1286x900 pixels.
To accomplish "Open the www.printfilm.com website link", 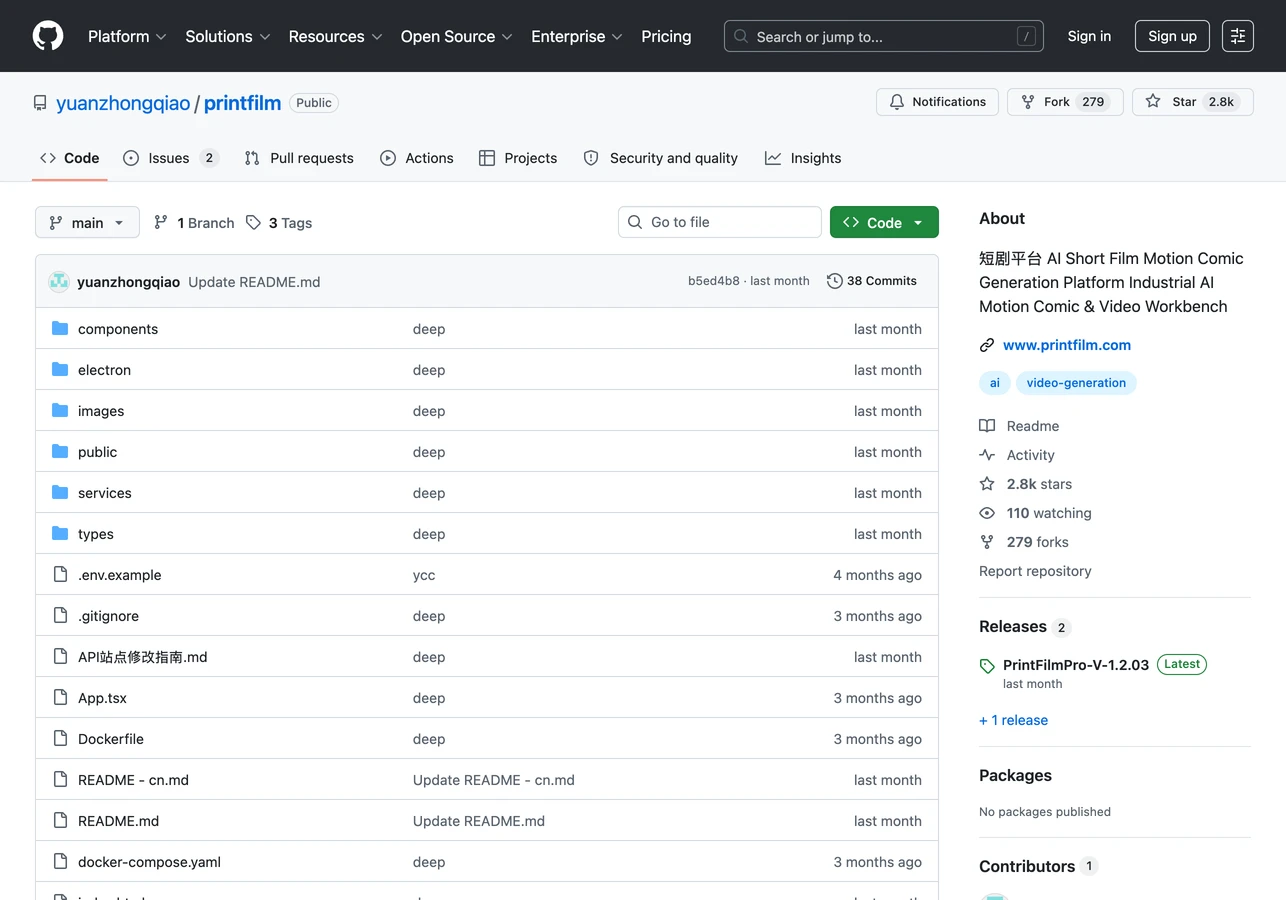I will (1066, 345).
